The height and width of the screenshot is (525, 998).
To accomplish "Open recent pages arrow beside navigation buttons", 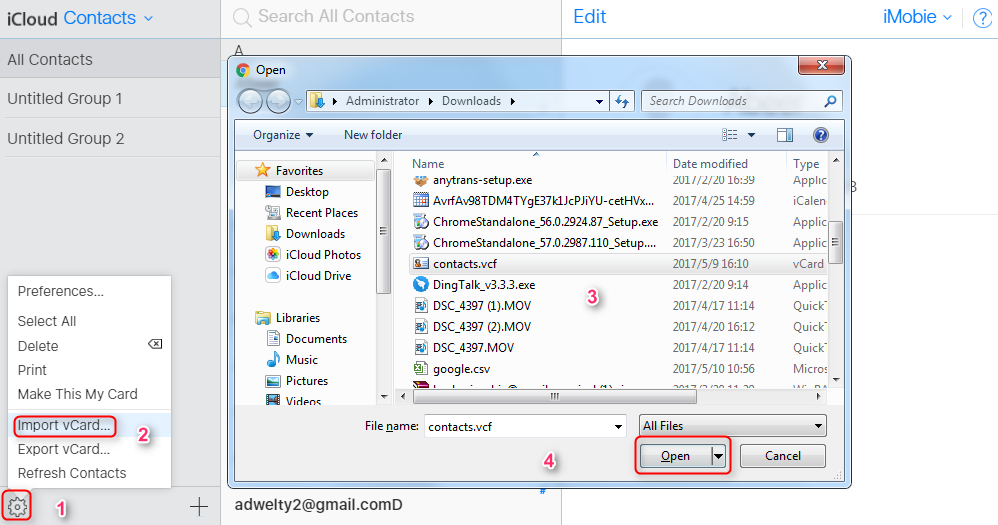I will [298, 102].
